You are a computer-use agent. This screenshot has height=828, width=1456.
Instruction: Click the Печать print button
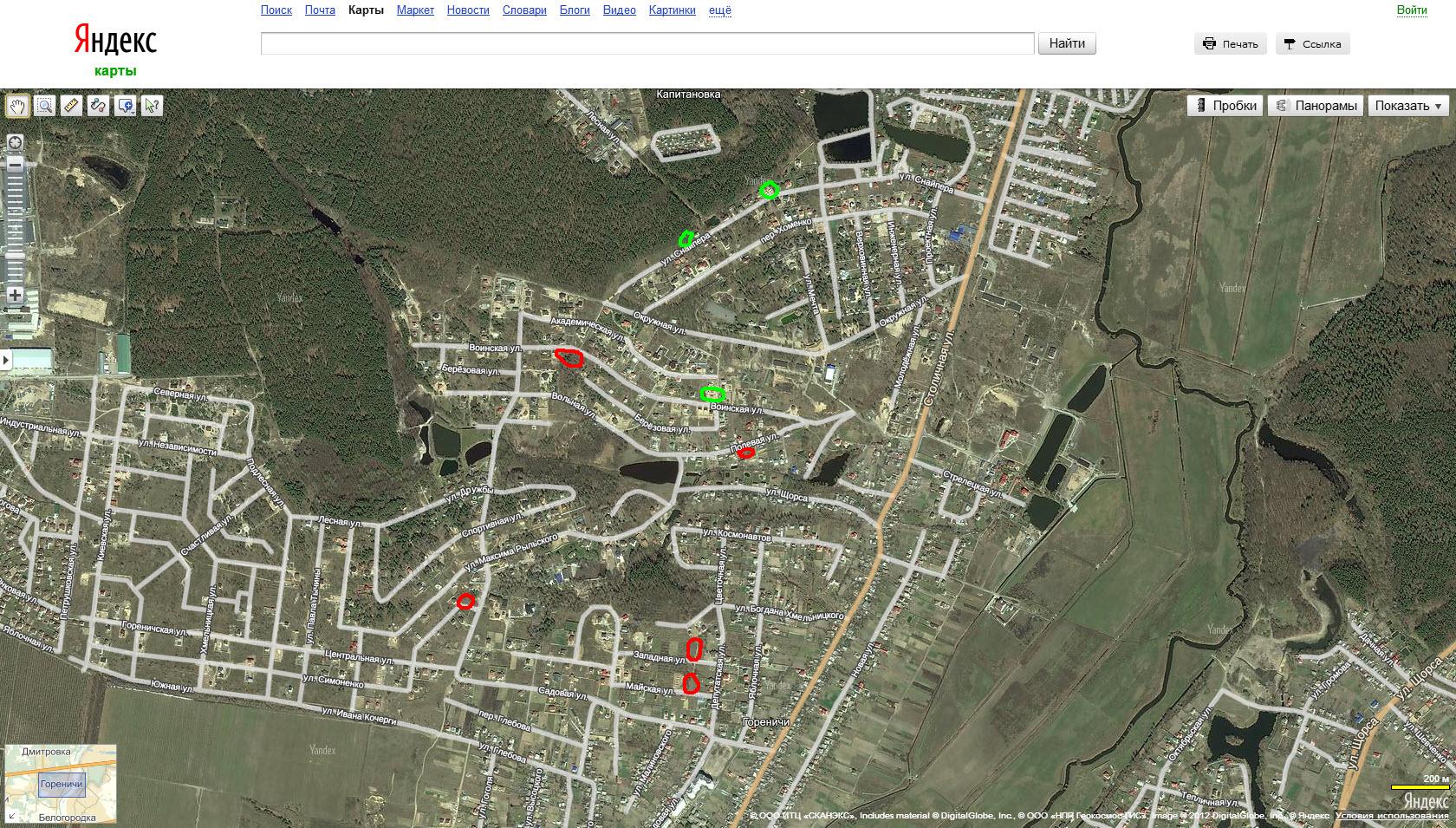click(1231, 44)
